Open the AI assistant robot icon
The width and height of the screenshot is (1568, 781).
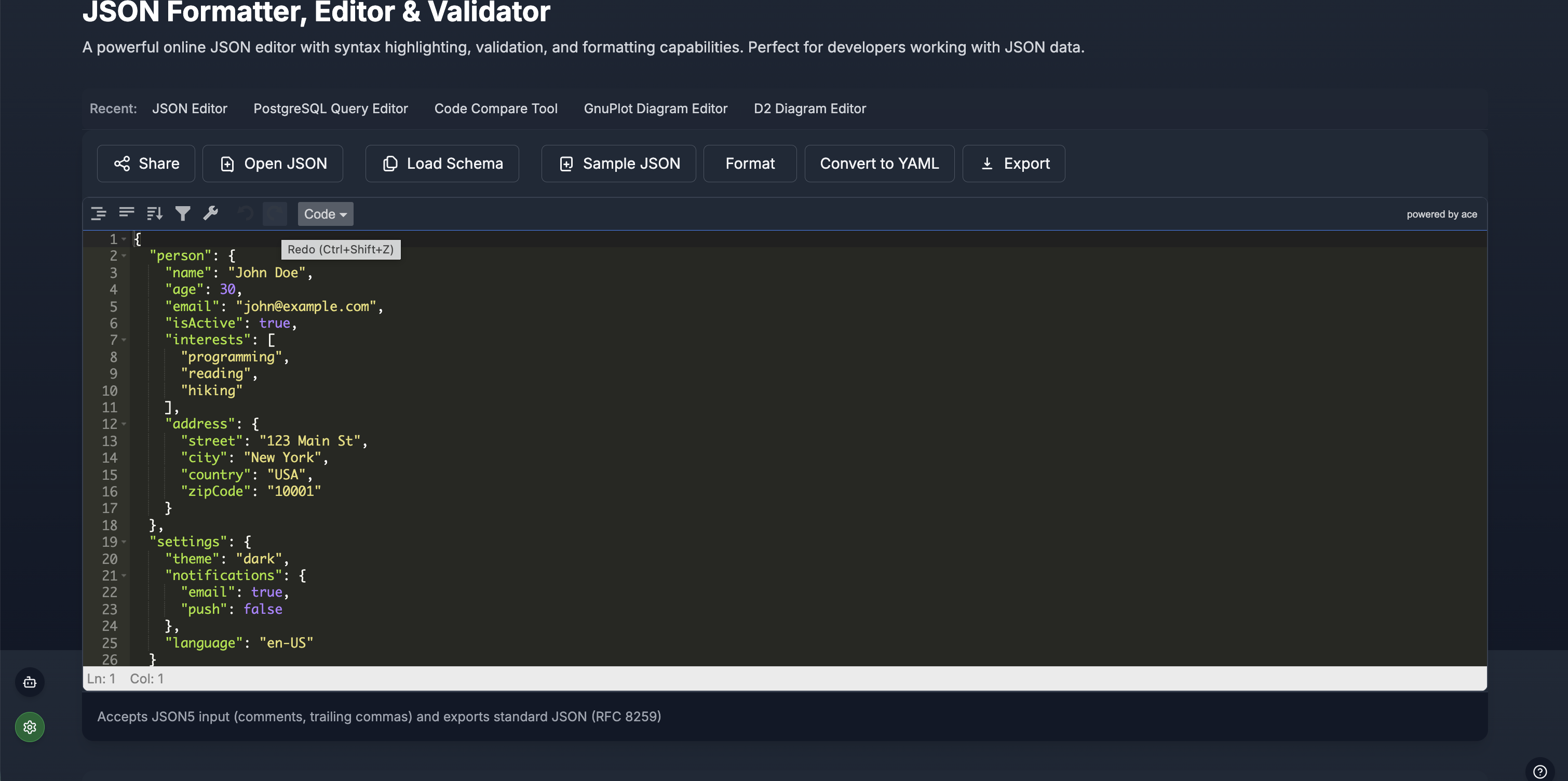click(29, 682)
